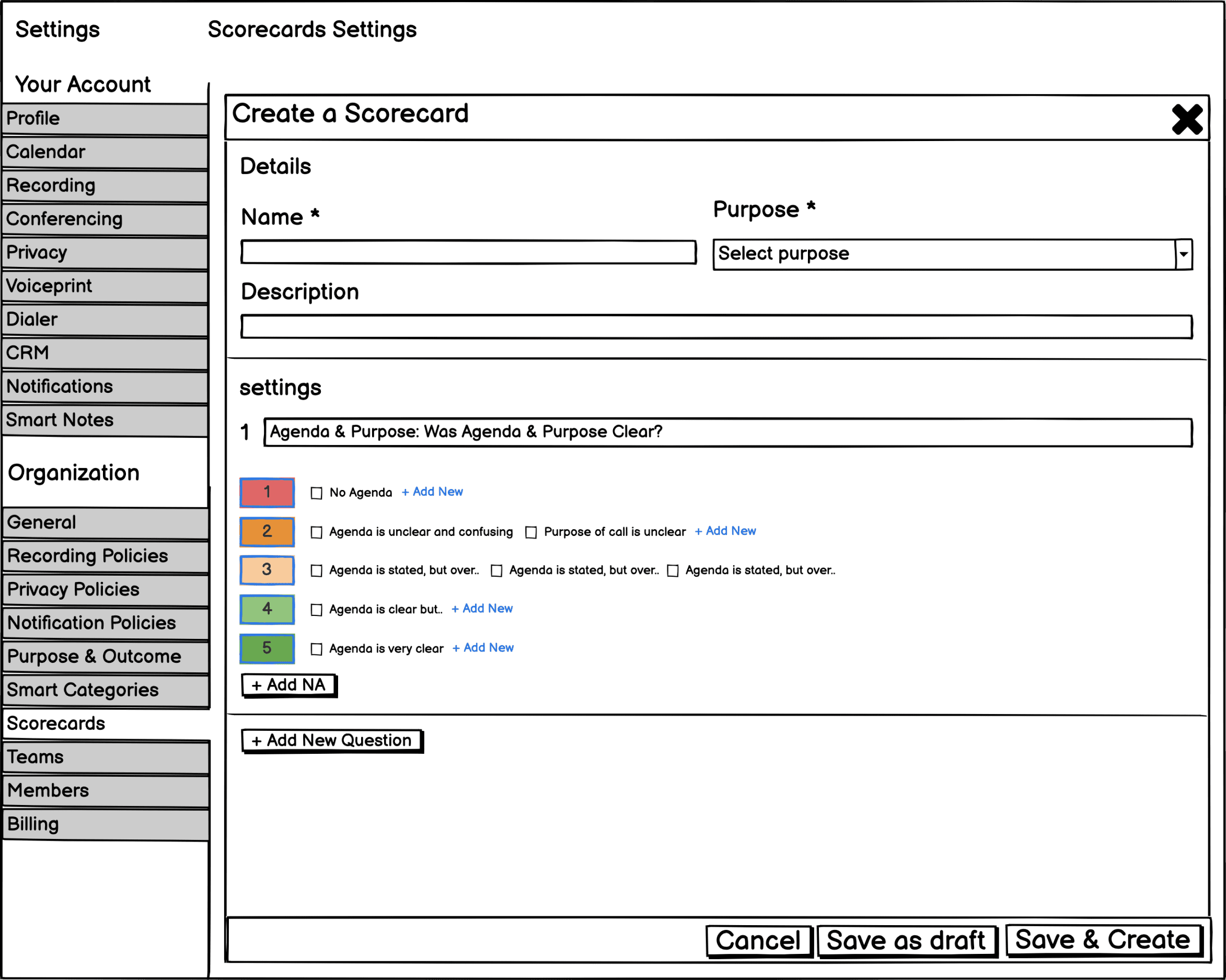
Task: Open the Select purpose dropdown
Action: point(944,253)
